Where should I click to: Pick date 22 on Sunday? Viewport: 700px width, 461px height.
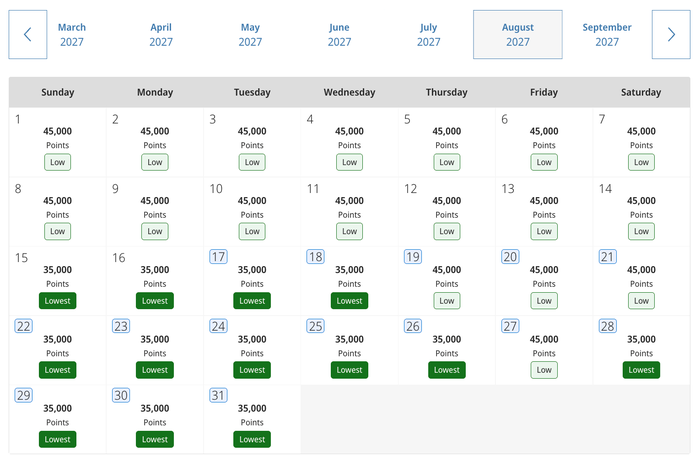tap(24, 326)
